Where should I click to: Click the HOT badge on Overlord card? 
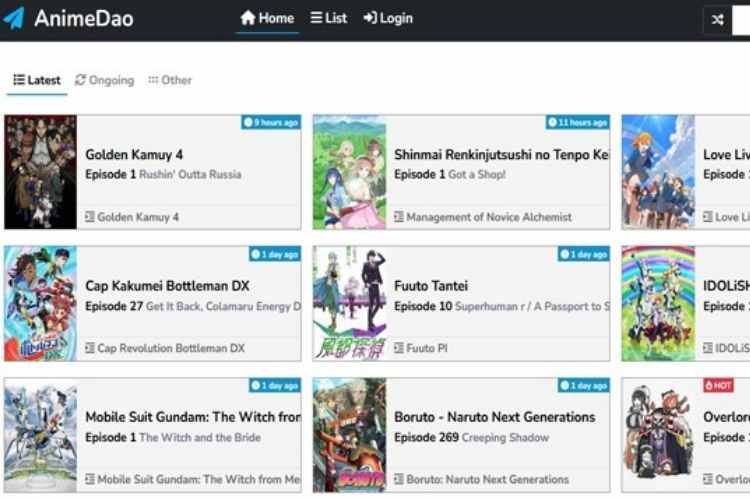(718, 385)
